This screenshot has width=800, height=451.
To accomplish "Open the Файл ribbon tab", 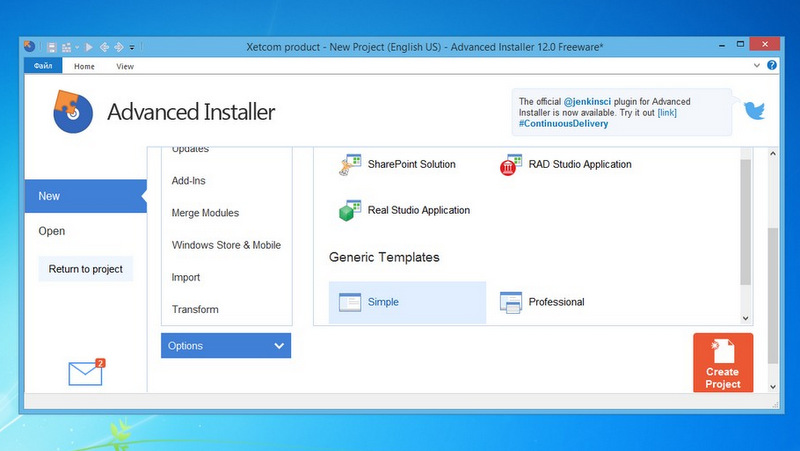I will pos(43,66).
